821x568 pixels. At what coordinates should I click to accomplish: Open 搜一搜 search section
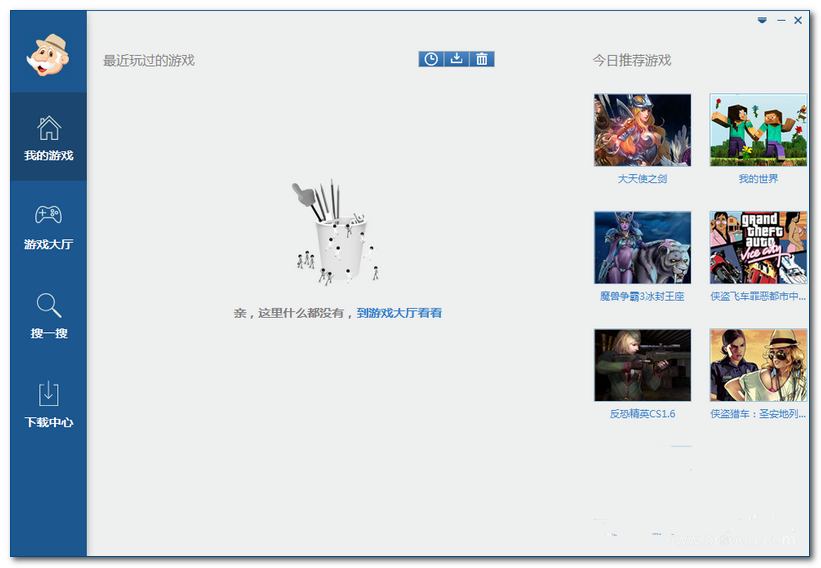(49, 315)
